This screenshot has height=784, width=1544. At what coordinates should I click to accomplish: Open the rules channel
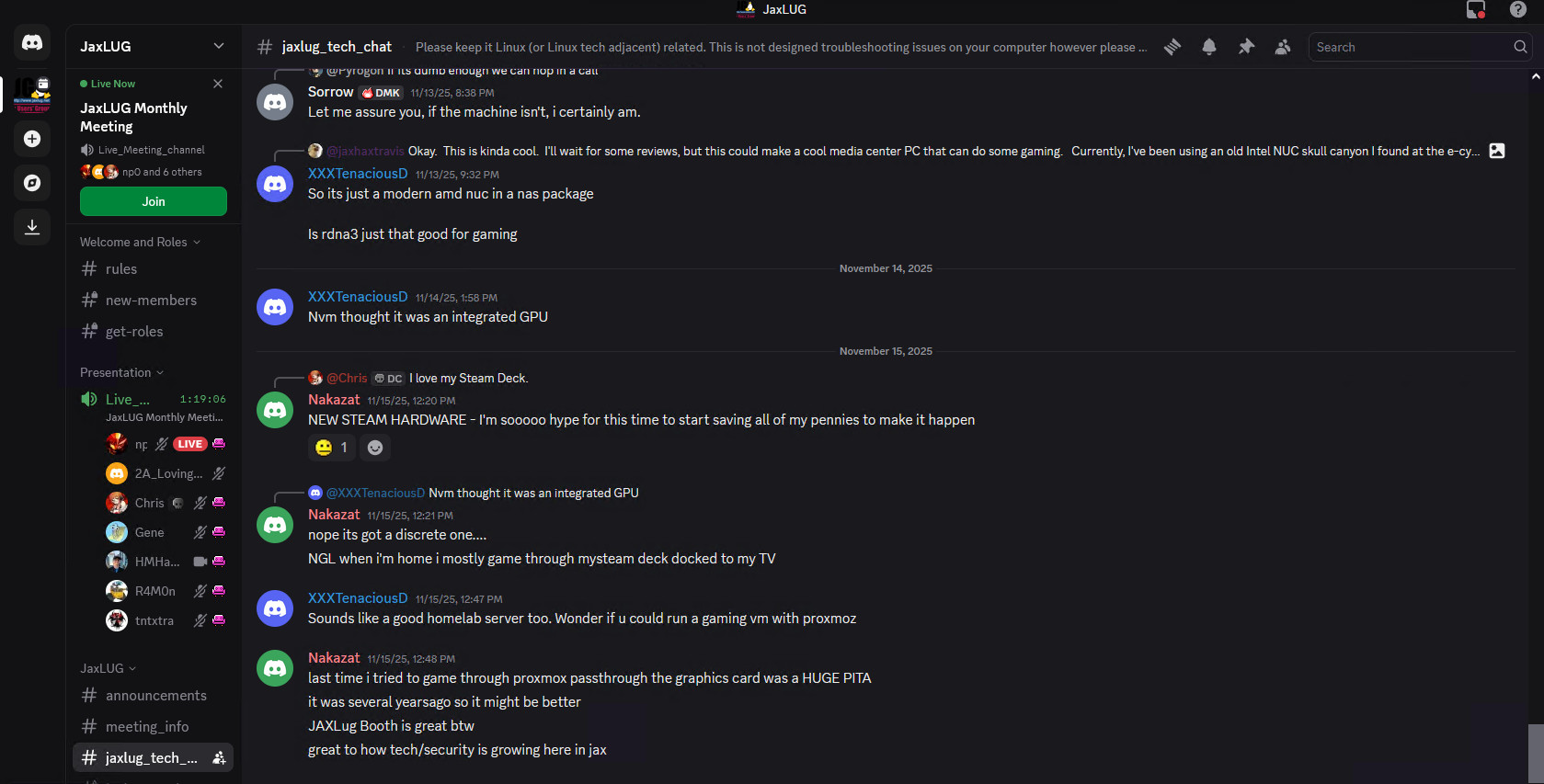pos(121,269)
